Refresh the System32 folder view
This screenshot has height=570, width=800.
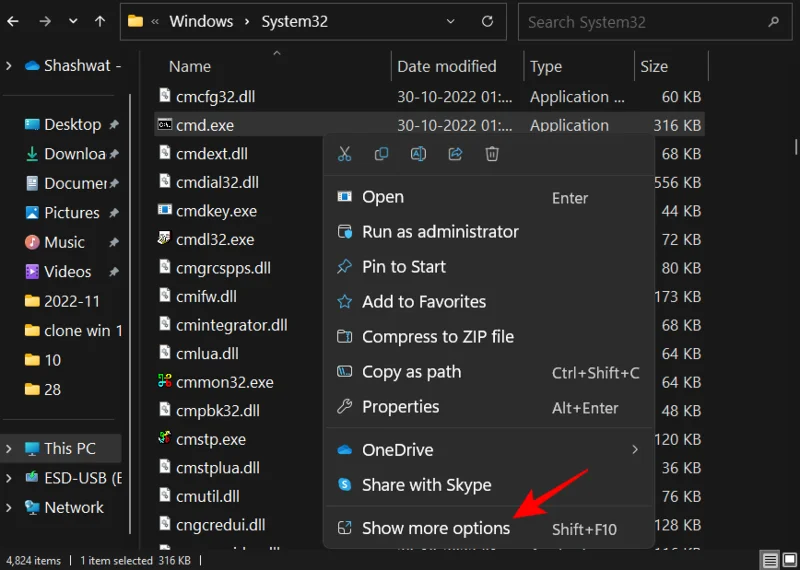(x=487, y=21)
